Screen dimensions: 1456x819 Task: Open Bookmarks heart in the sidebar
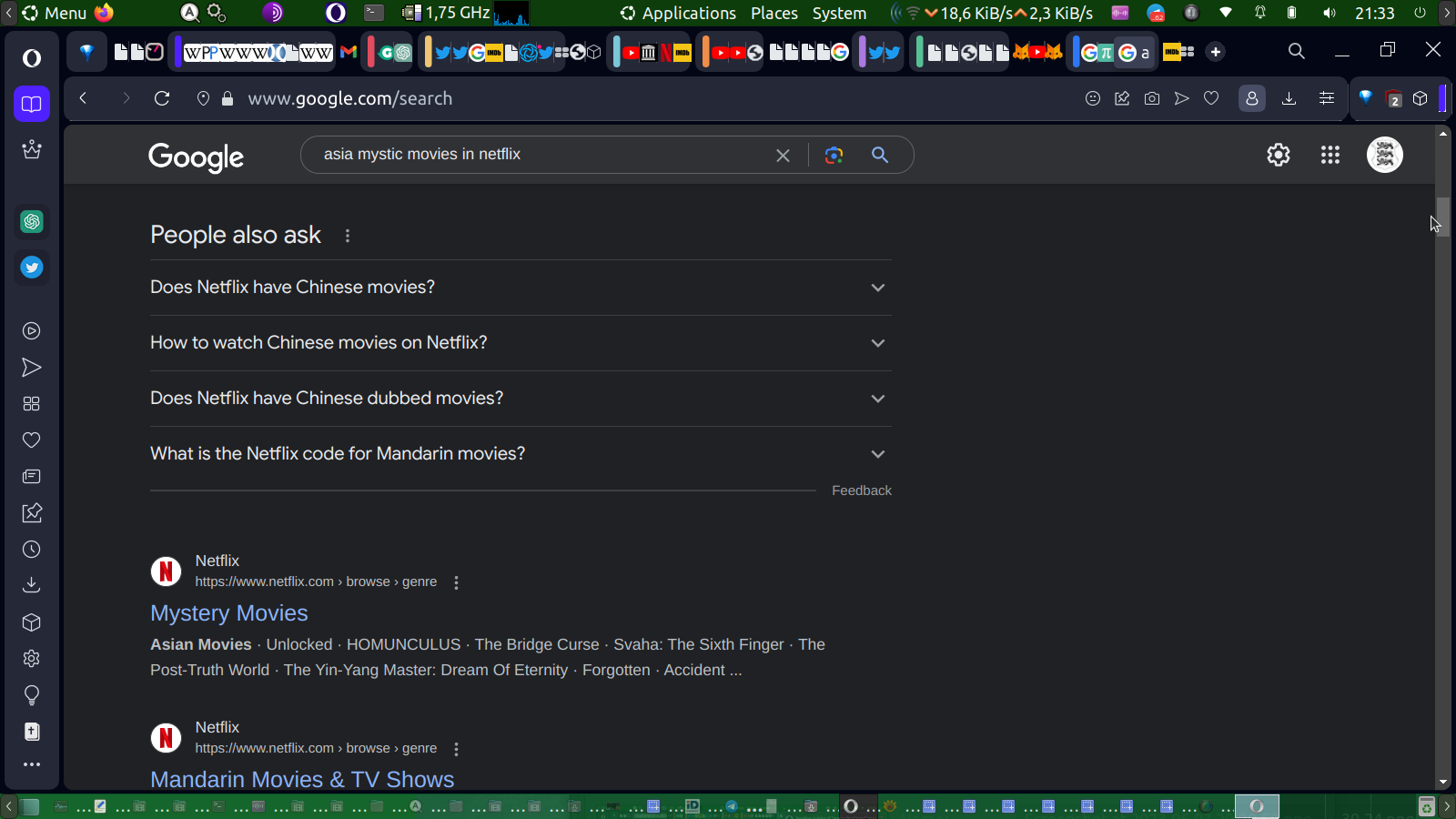tap(32, 440)
